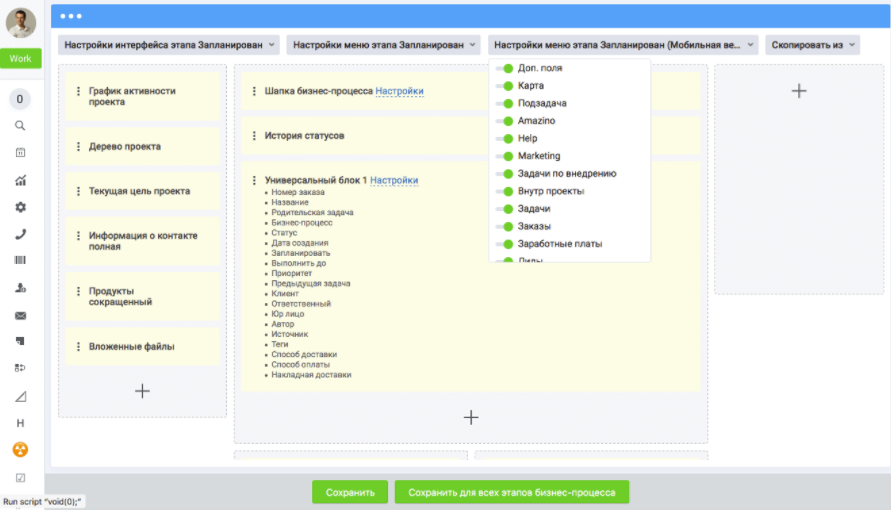The height and width of the screenshot is (510, 891).
Task: Open the triangle icon in sidebar
Action: tap(20, 396)
